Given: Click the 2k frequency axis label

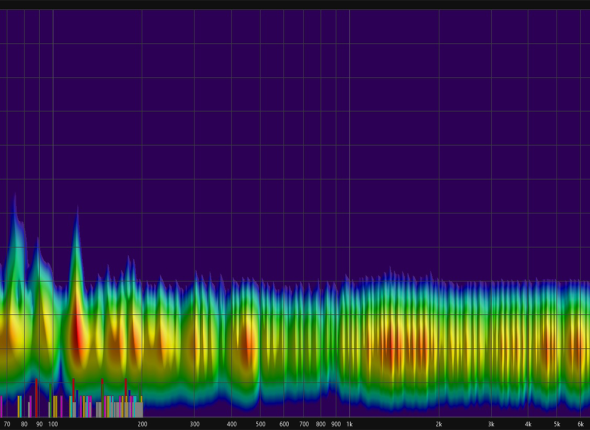Looking at the screenshot, I should pyautogui.click(x=439, y=424).
